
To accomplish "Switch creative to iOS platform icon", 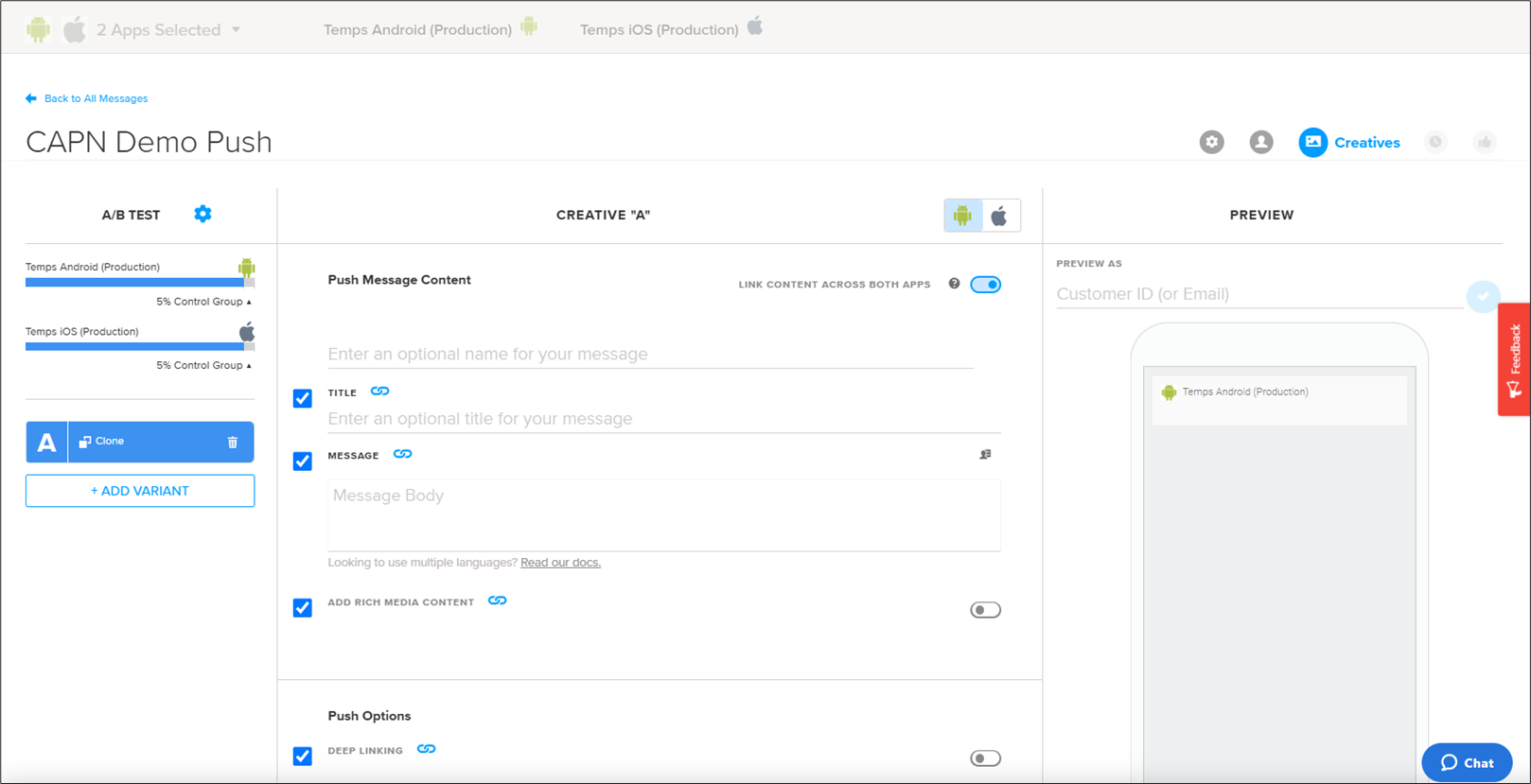I will 999,217.
